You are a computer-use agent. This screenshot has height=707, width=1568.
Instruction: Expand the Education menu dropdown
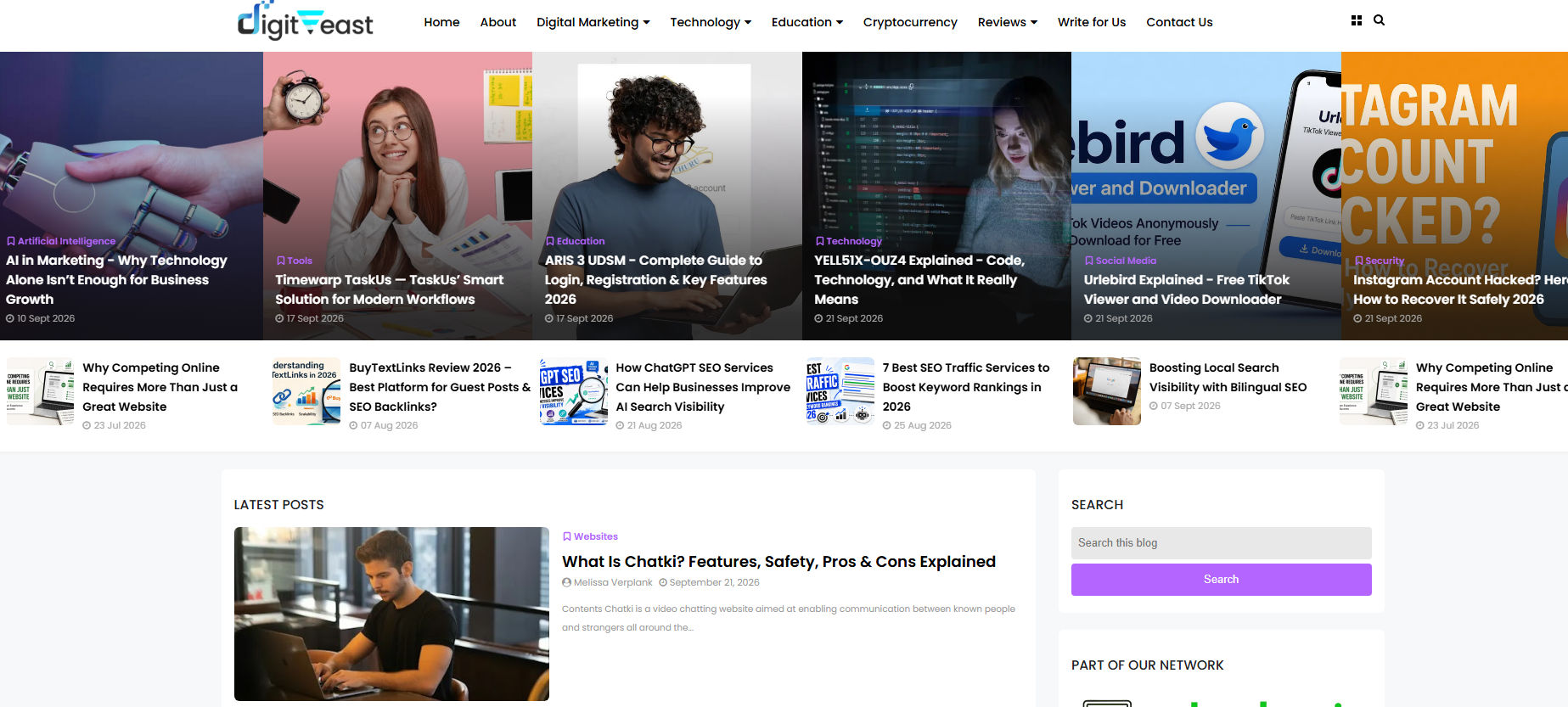[x=806, y=22]
